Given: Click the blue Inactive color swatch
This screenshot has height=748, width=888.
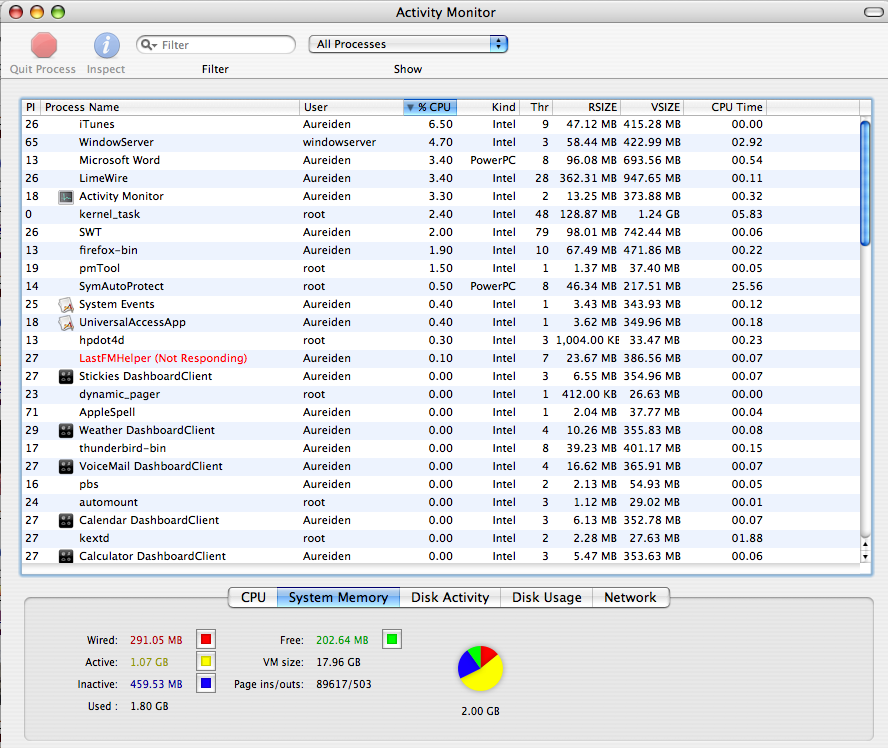Looking at the screenshot, I should pyautogui.click(x=206, y=683).
